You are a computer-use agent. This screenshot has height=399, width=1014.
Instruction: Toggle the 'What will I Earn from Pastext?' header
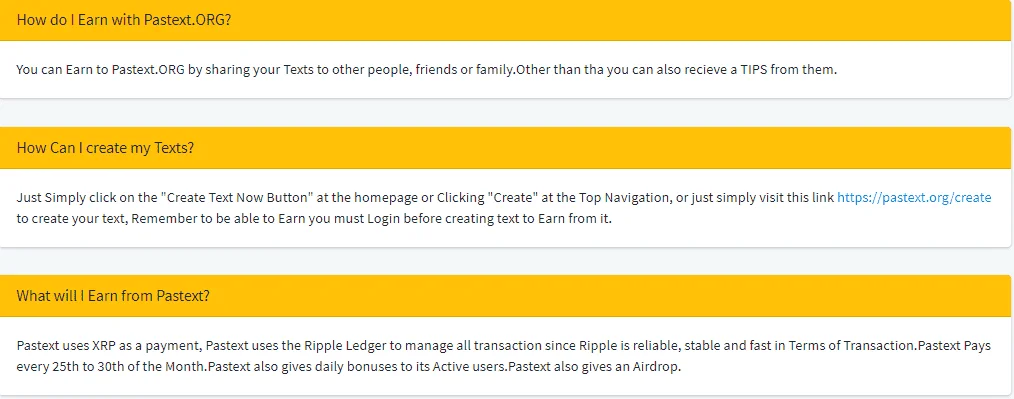coord(505,296)
